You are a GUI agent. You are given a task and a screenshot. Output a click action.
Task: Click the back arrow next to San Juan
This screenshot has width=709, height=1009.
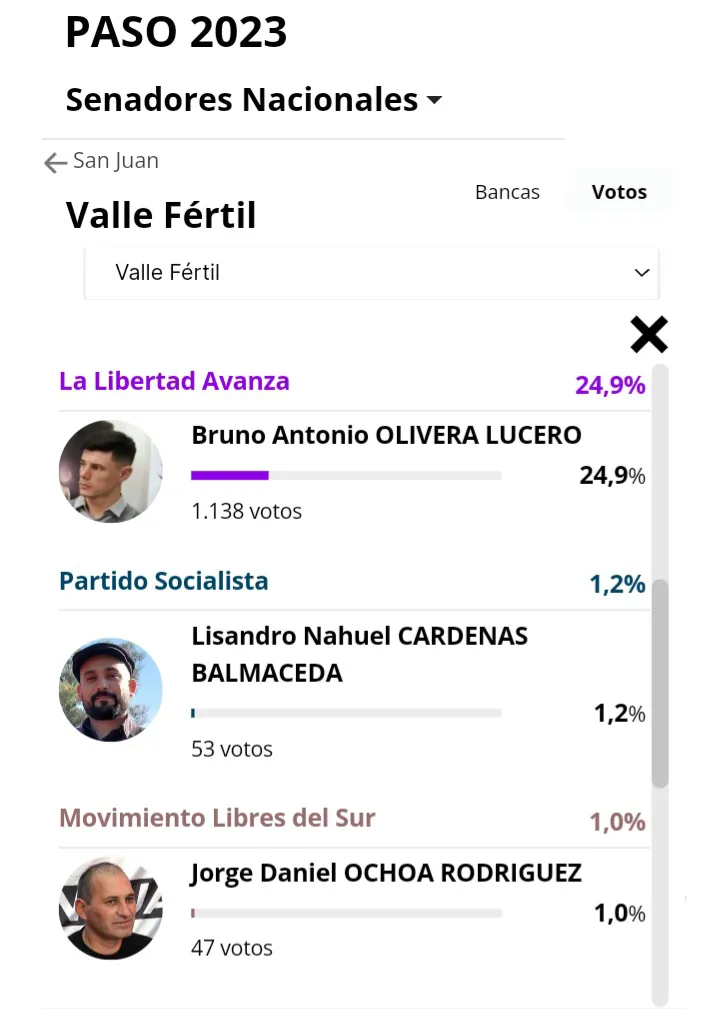(55, 162)
